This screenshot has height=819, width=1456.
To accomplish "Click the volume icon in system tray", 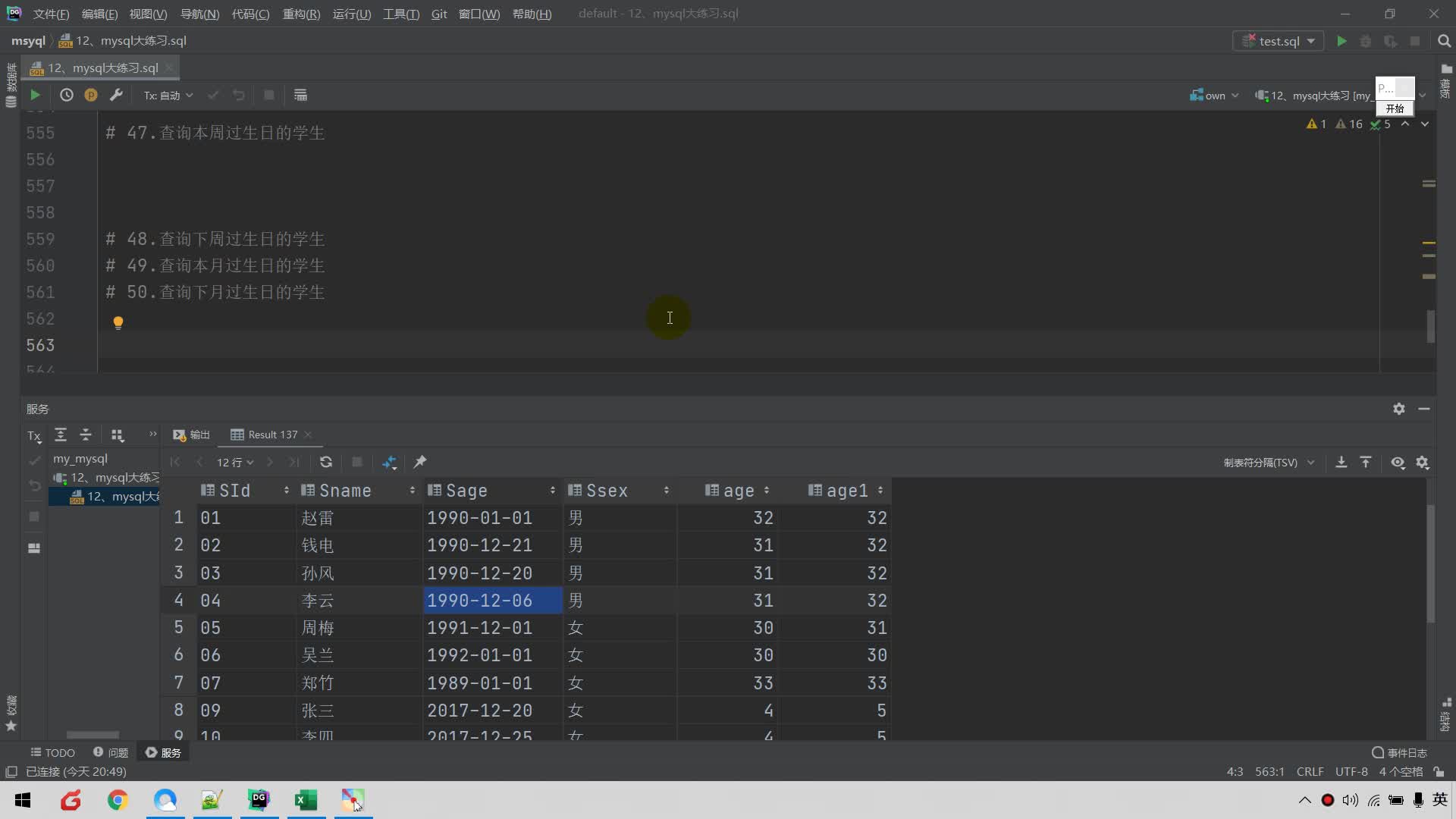I will pos(1350,800).
